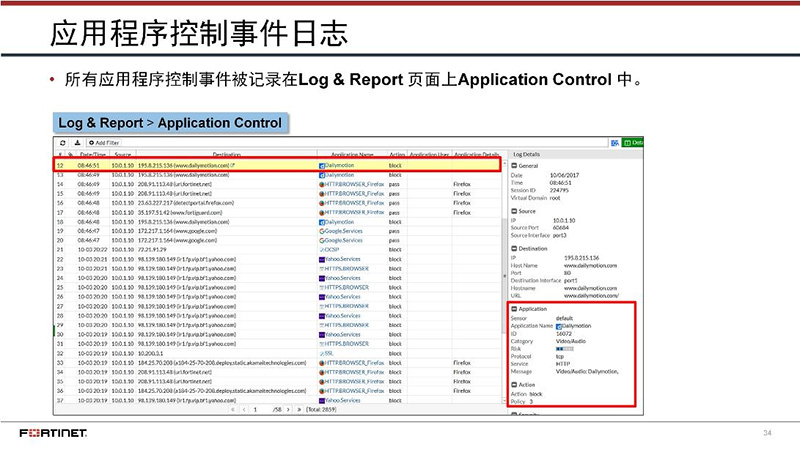The height and width of the screenshot is (450, 800).
Task: Open the Google.Services link in row 19
Action: coord(343,231)
